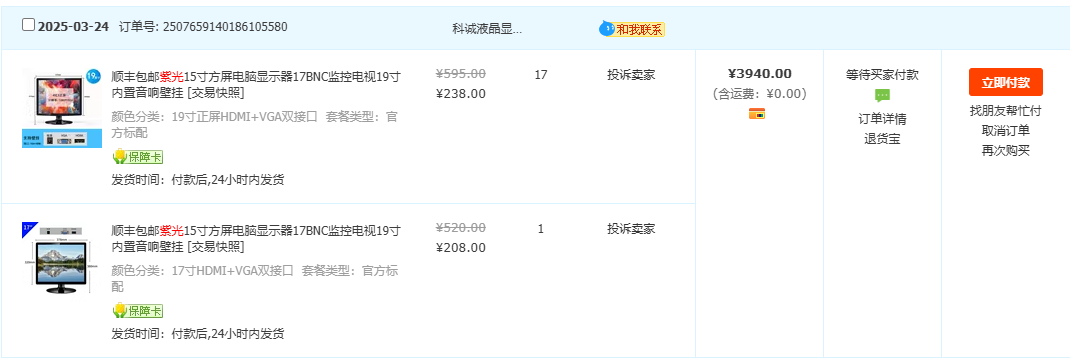The height and width of the screenshot is (361, 1070).
Task: Open 订单详情 order details
Action: [x=882, y=119]
